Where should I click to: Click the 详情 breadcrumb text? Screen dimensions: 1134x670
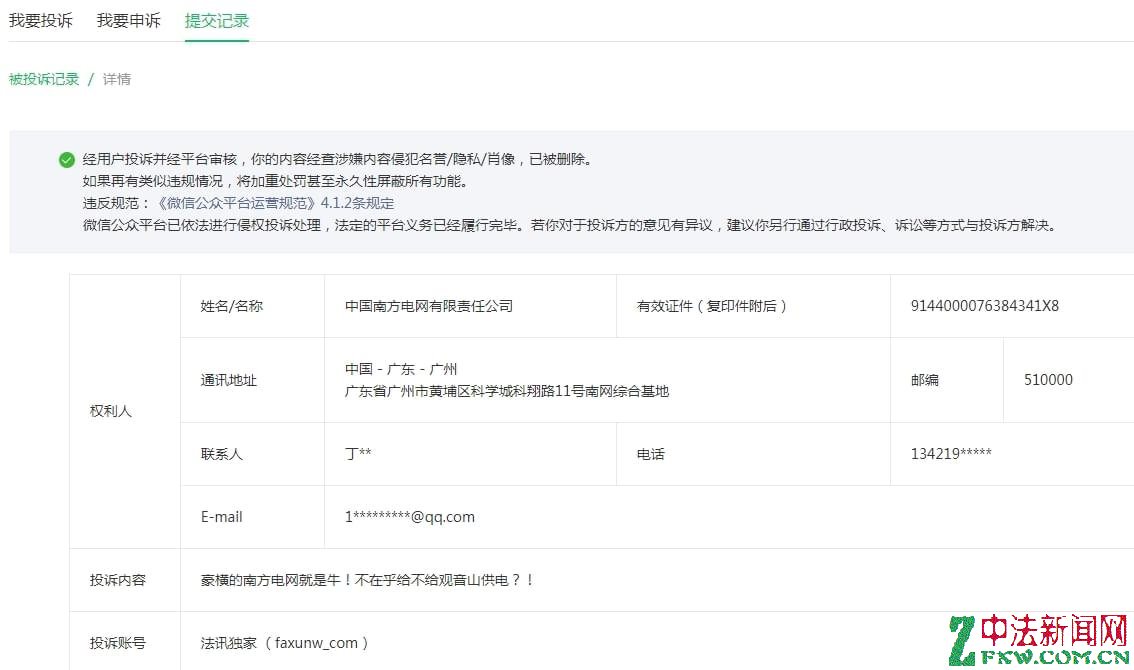point(117,79)
